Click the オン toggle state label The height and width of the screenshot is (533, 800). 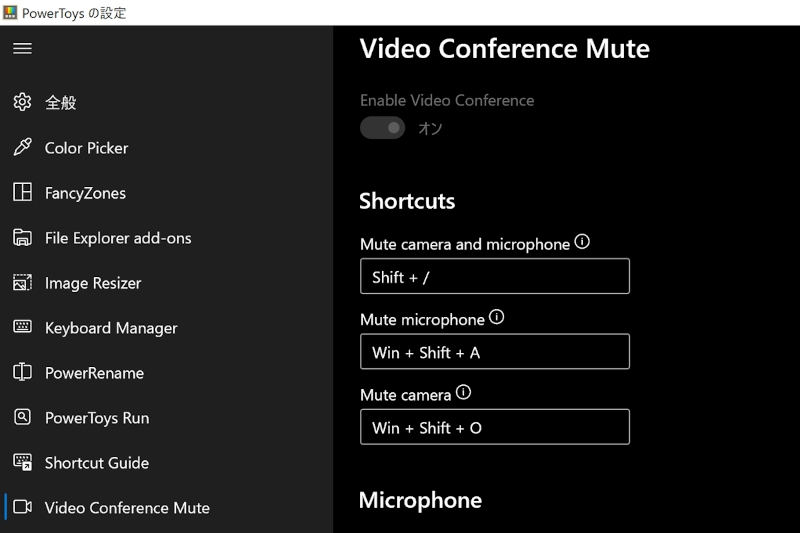(x=430, y=128)
